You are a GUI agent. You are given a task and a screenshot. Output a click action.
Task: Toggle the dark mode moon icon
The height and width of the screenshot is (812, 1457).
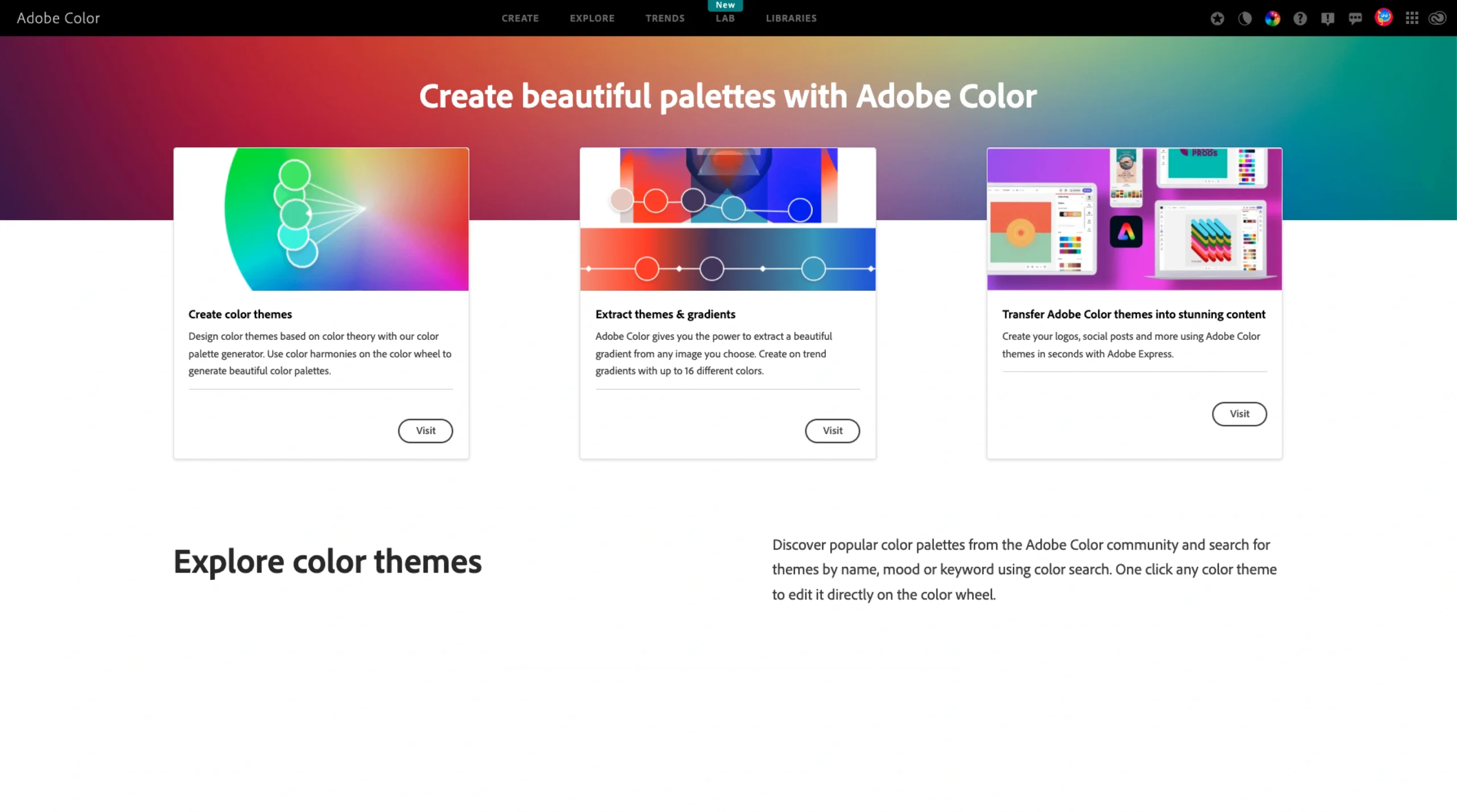coord(1245,18)
